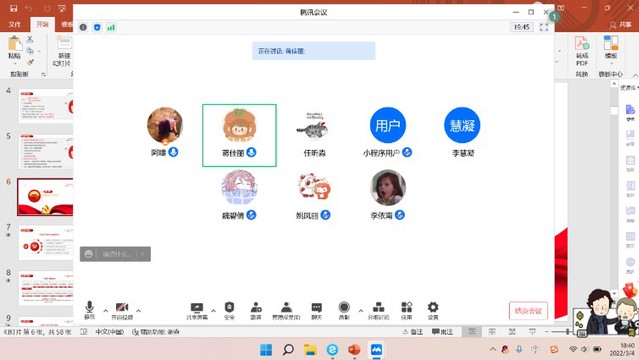The height and width of the screenshot is (360, 639).
Task: Switch to slide sorter view in status bar
Action: tap(492, 332)
